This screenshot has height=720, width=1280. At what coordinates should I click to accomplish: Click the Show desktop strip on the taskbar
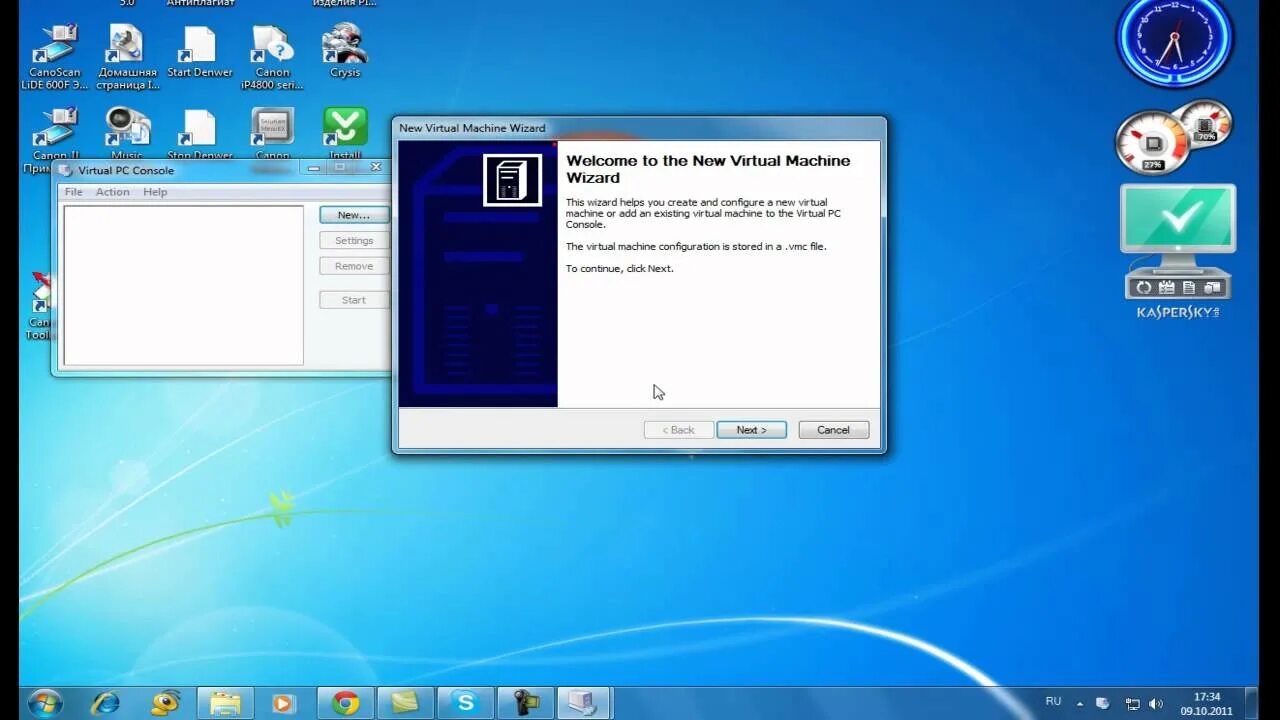pyautogui.click(x=1252, y=703)
